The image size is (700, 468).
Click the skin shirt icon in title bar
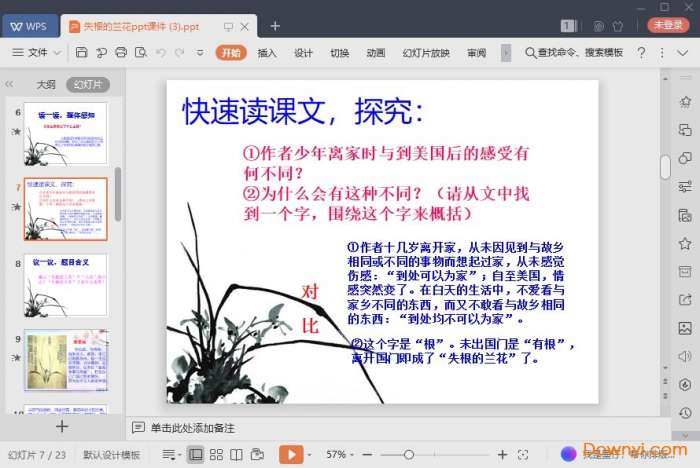click(618, 26)
